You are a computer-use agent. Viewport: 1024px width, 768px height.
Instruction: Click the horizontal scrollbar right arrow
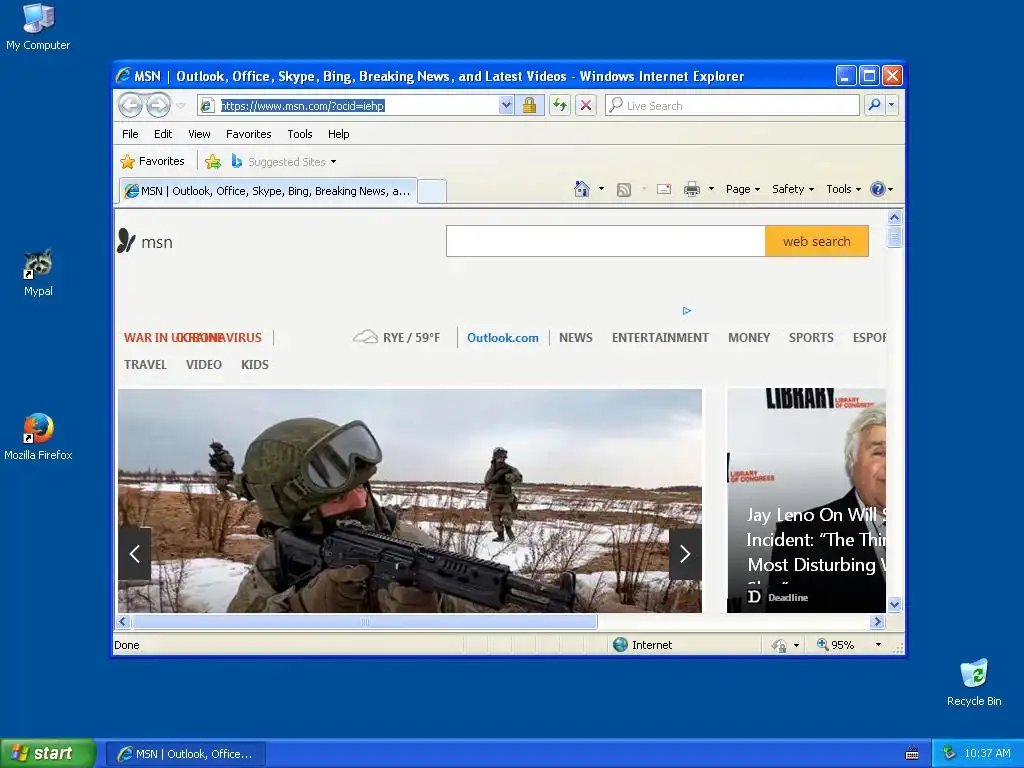(878, 622)
